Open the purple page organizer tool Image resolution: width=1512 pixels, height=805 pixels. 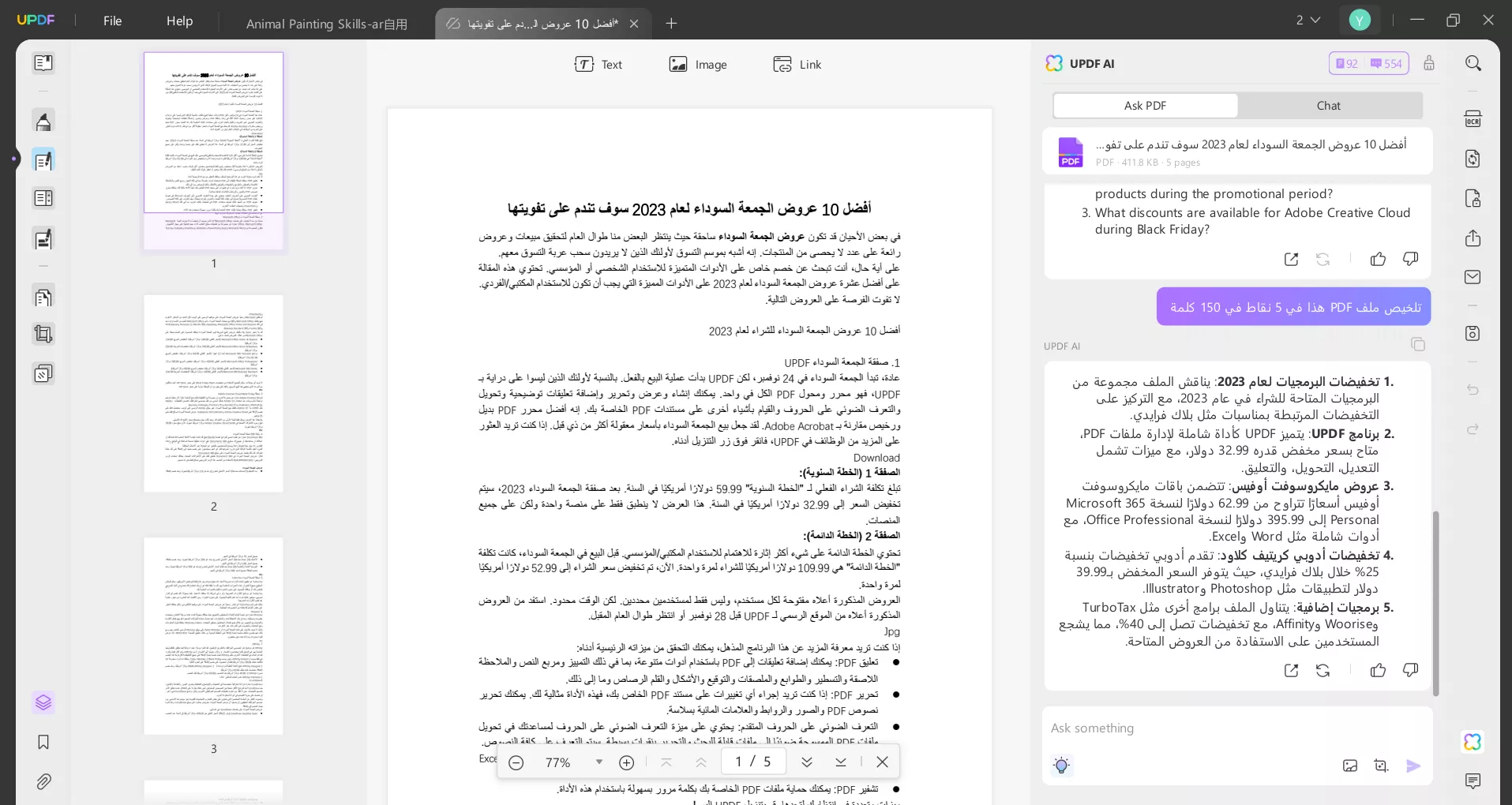[43, 702]
